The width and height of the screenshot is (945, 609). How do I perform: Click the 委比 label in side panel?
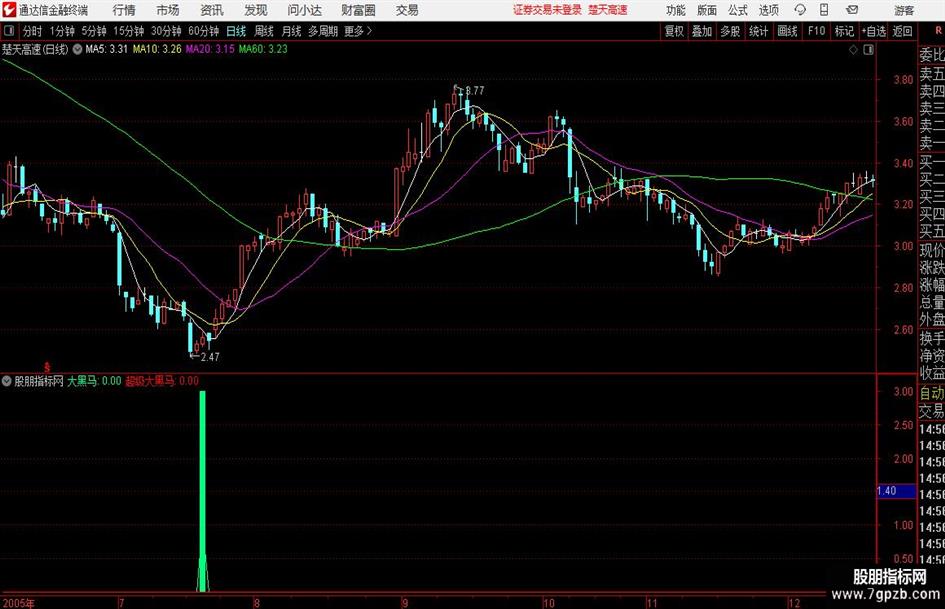(932, 55)
